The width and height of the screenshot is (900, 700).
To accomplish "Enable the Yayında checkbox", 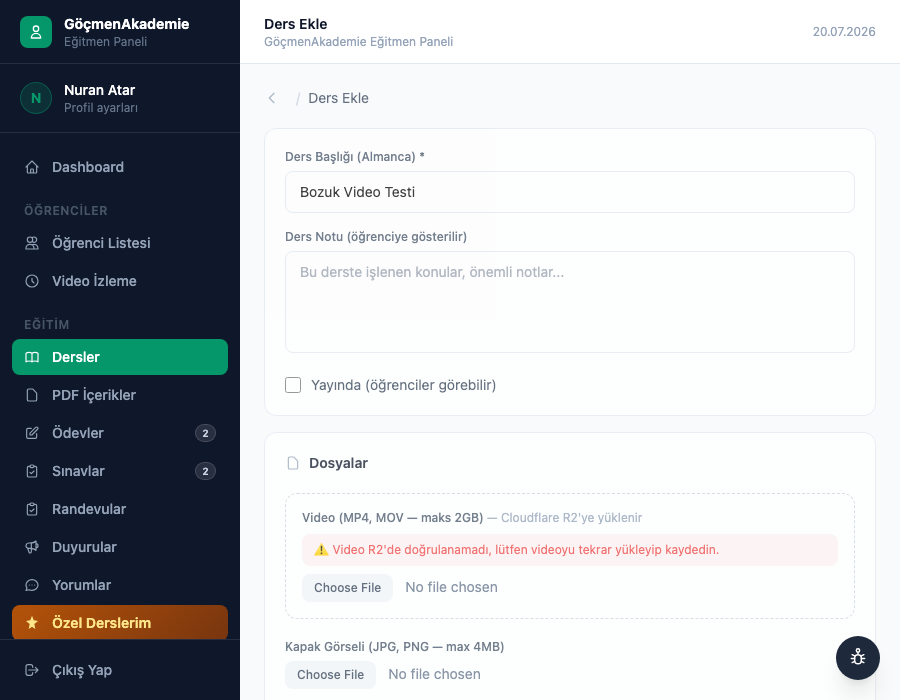I will tap(293, 385).
